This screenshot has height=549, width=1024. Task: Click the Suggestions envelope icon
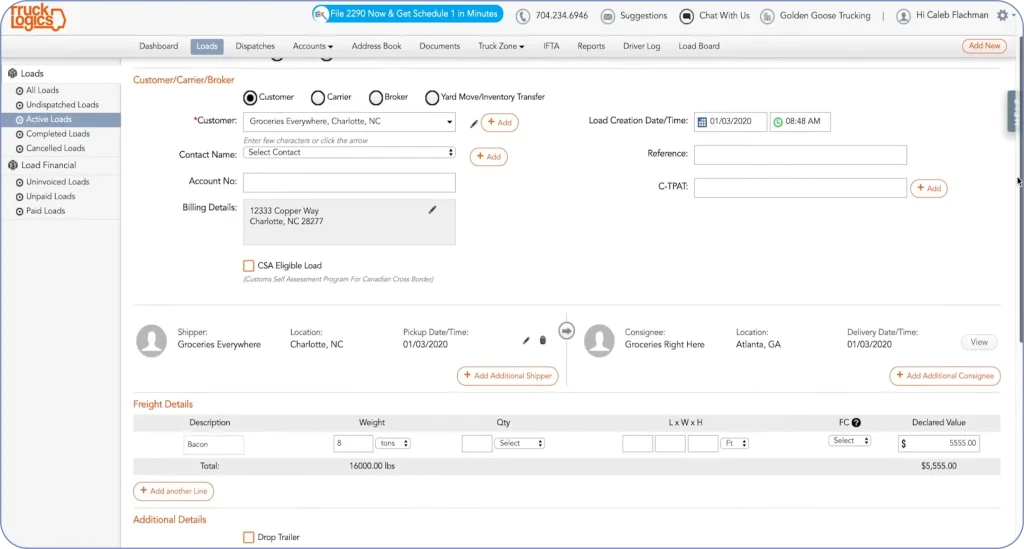[607, 16]
